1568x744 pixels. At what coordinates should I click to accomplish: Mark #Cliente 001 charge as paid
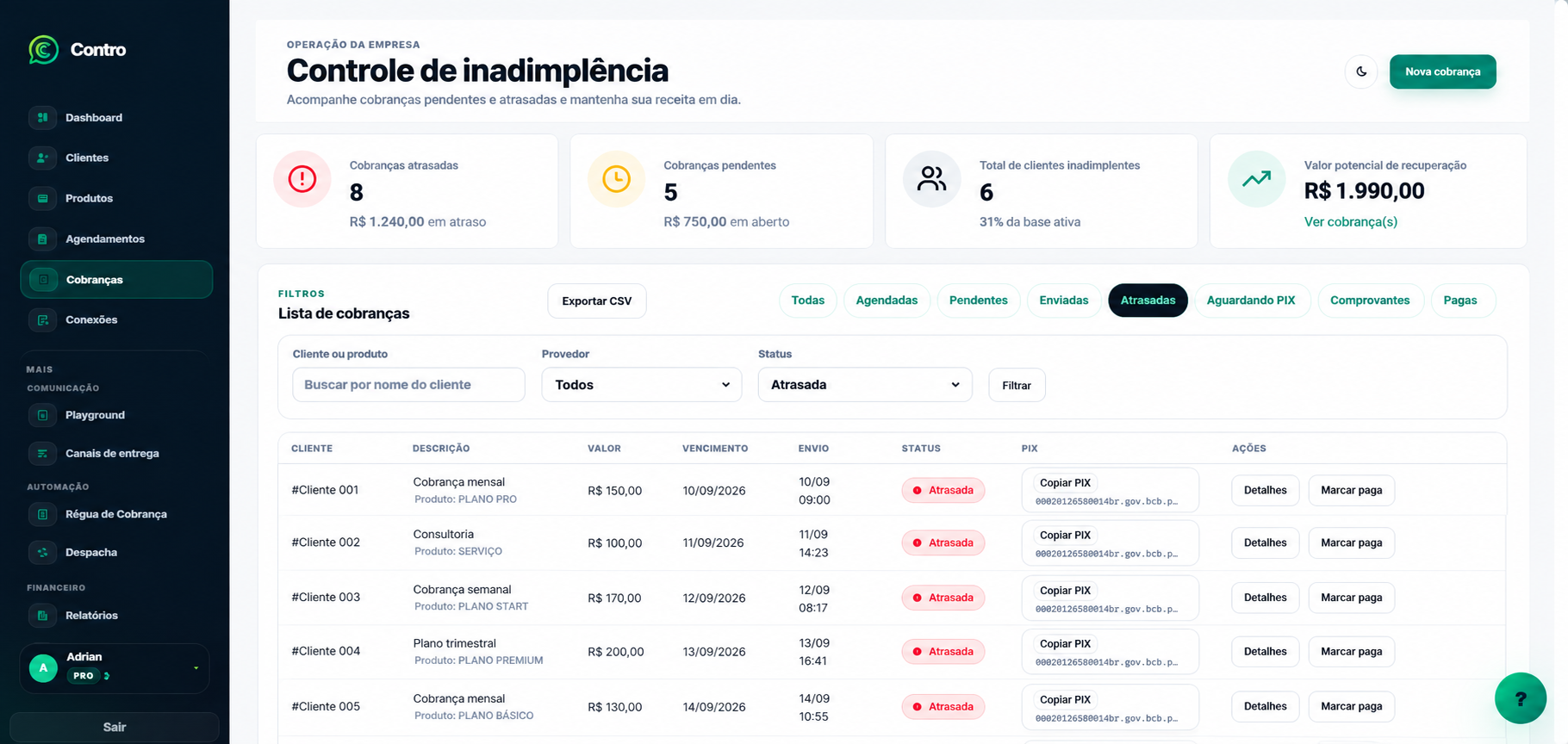click(1352, 490)
